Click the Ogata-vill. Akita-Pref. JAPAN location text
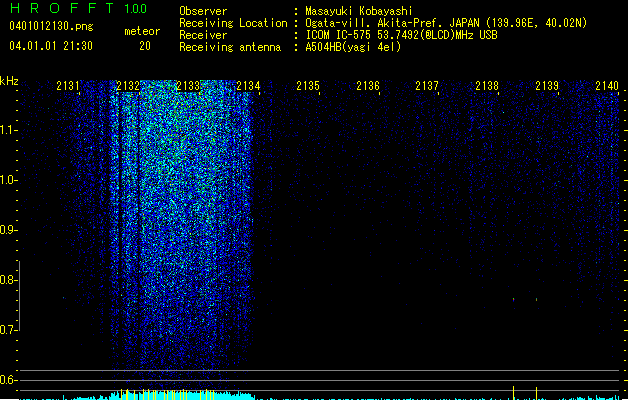Viewport: 629px width, 400px height. pyautogui.click(x=446, y=23)
